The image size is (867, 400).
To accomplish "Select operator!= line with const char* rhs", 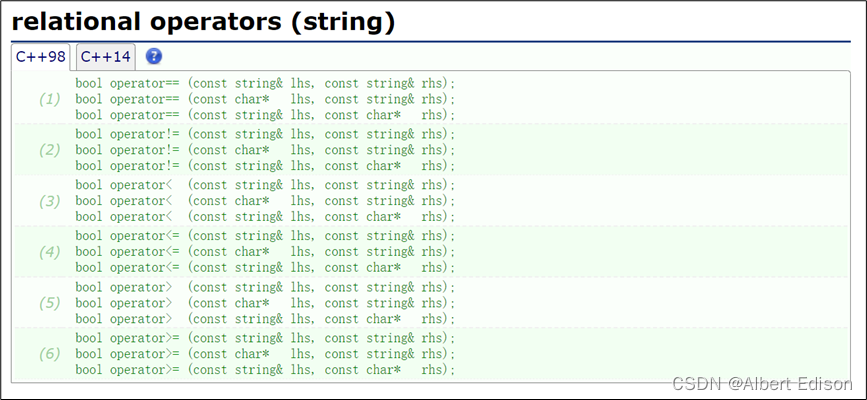I will (x=265, y=166).
